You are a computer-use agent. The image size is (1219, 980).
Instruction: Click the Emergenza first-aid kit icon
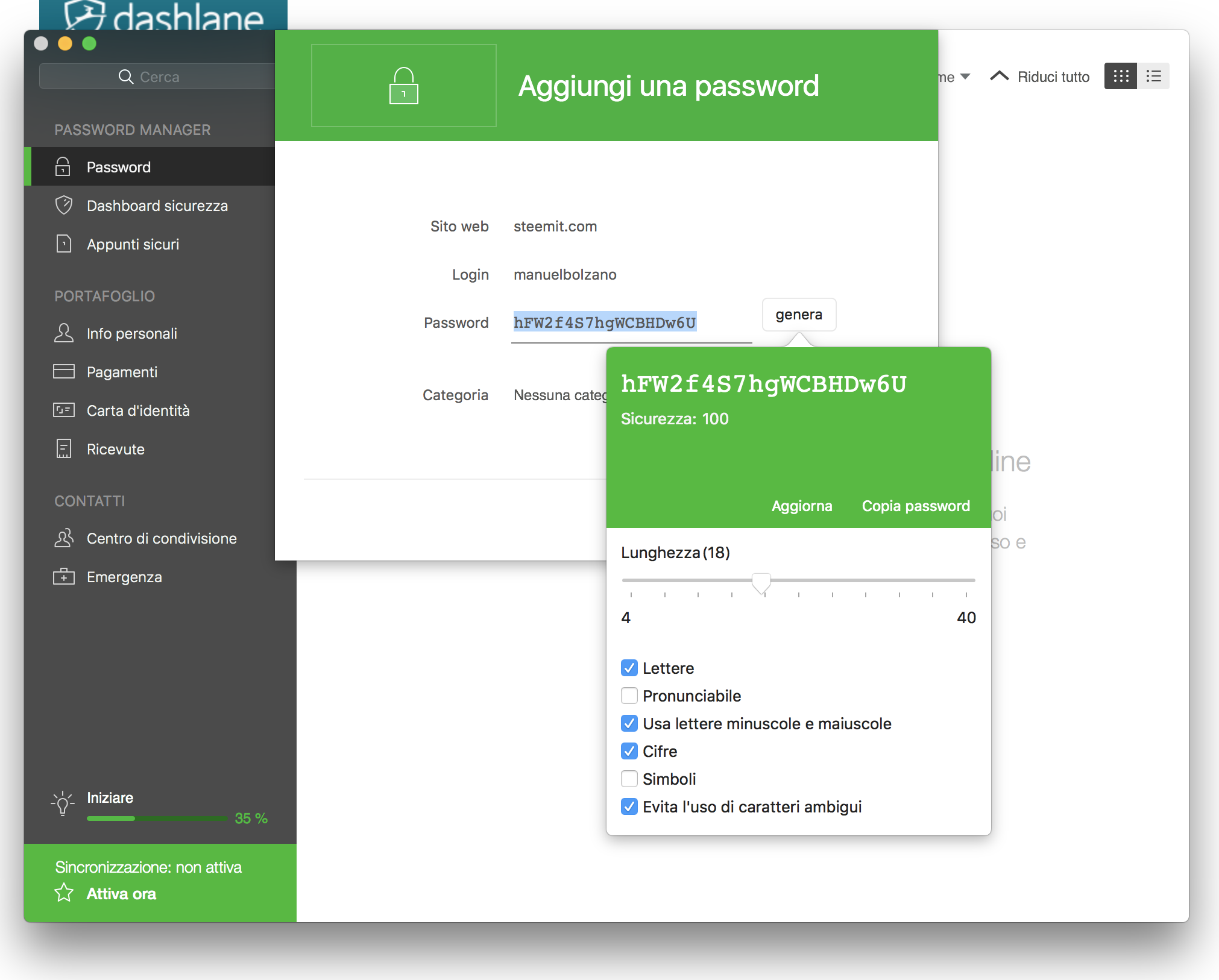pos(63,577)
